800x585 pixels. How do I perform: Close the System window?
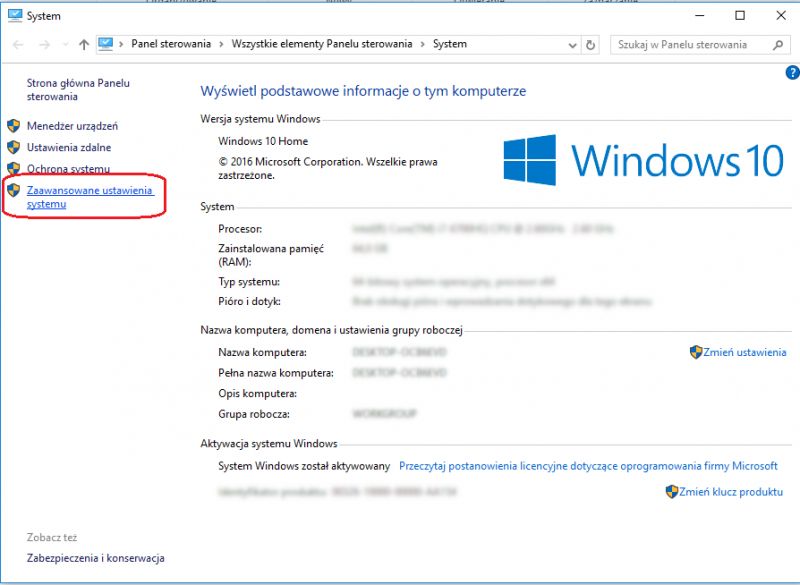click(781, 16)
